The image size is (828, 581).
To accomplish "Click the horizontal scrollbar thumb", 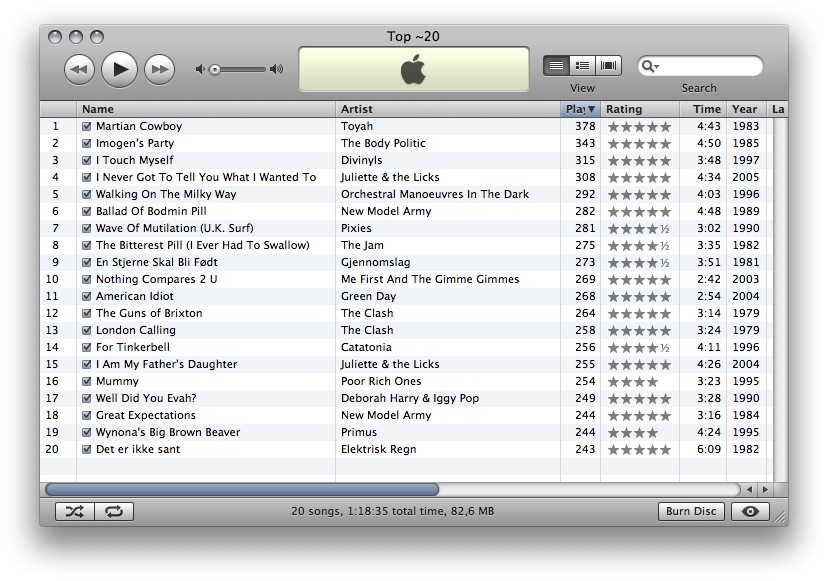I will pos(242,490).
